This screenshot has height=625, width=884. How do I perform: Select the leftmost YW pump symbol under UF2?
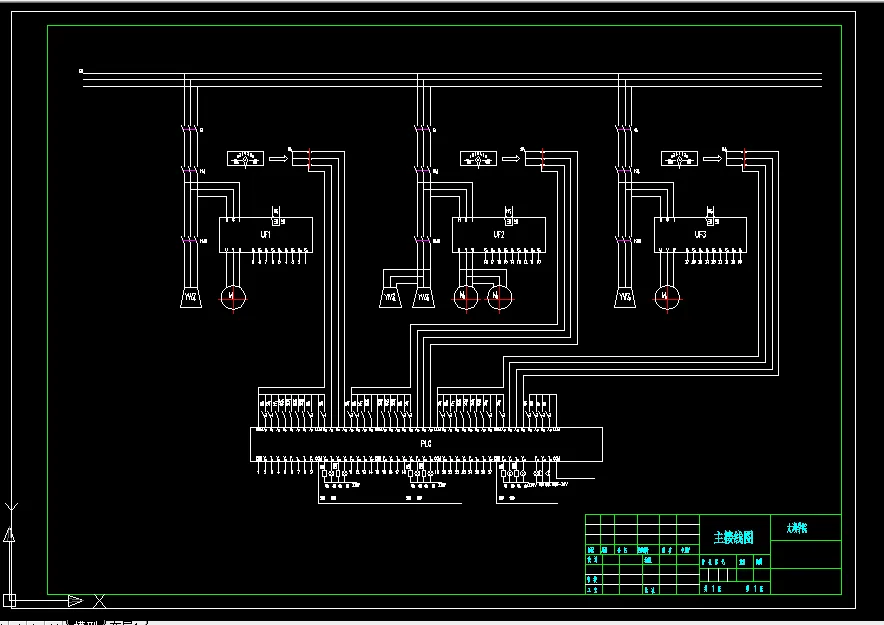390,298
